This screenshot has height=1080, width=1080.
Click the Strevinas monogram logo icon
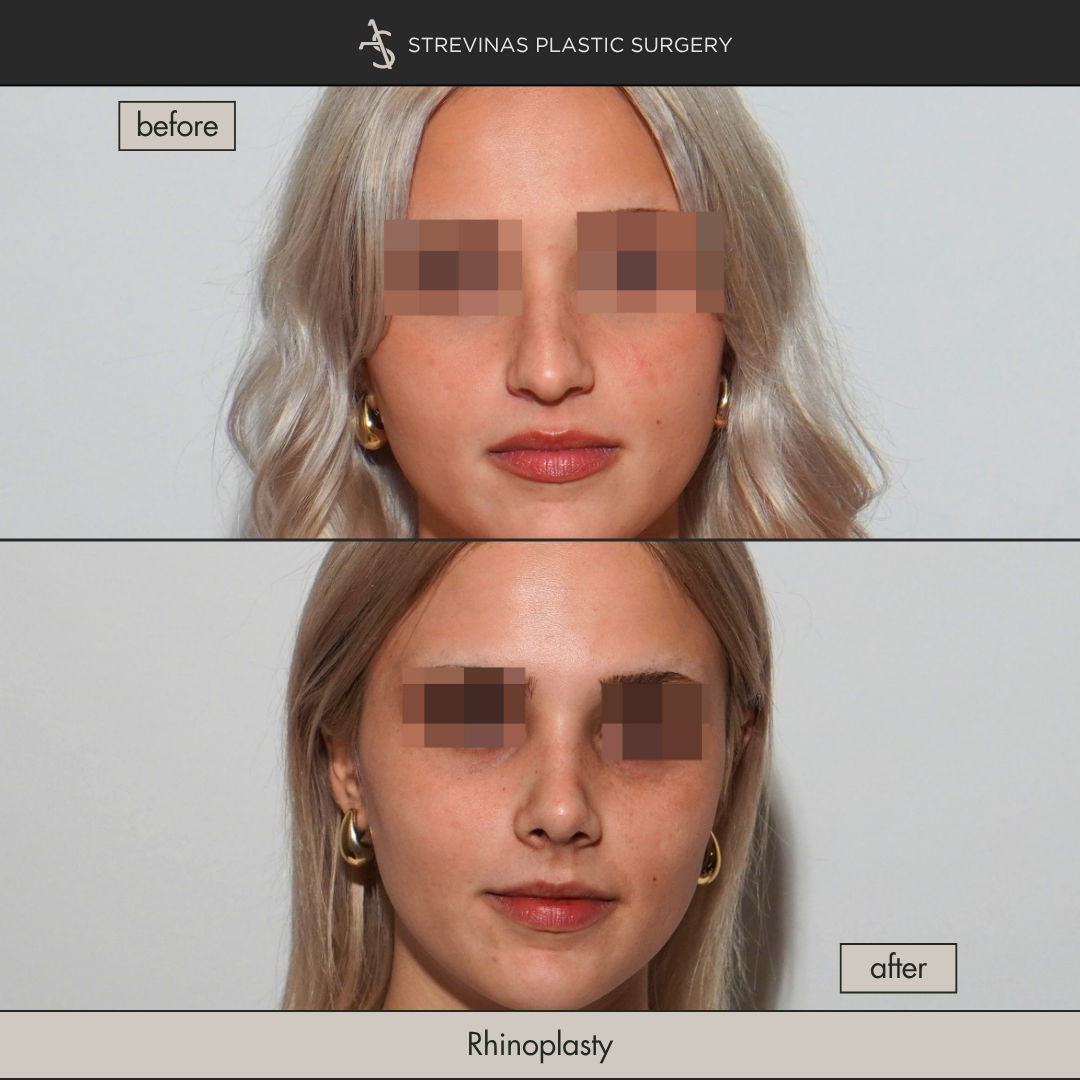click(377, 44)
